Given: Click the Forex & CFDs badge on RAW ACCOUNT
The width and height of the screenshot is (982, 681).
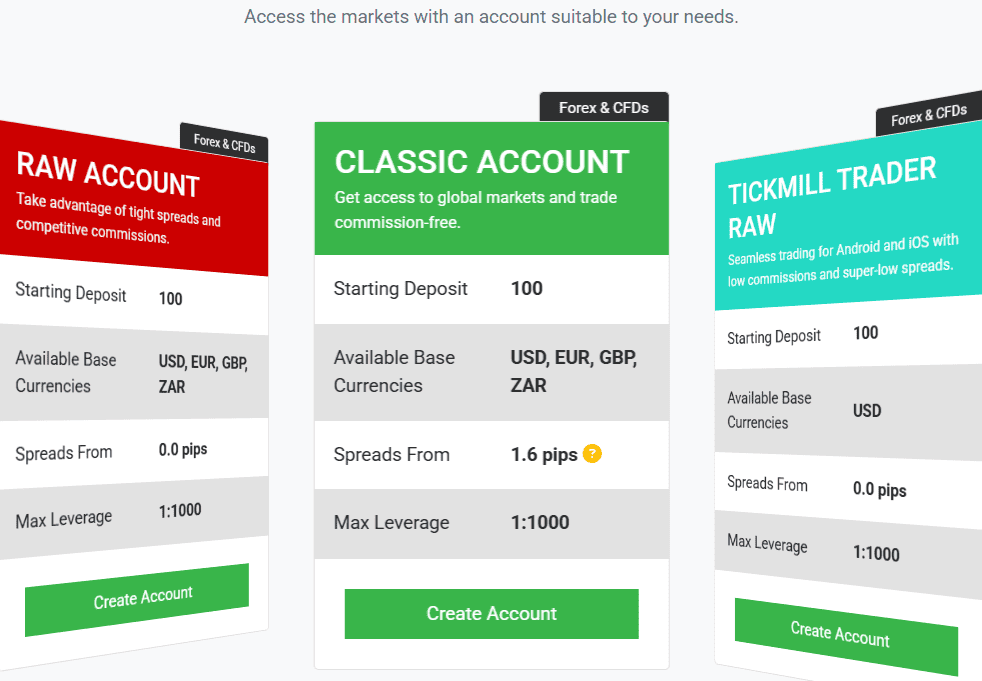Looking at the screenshot, I should click(222, 143).
